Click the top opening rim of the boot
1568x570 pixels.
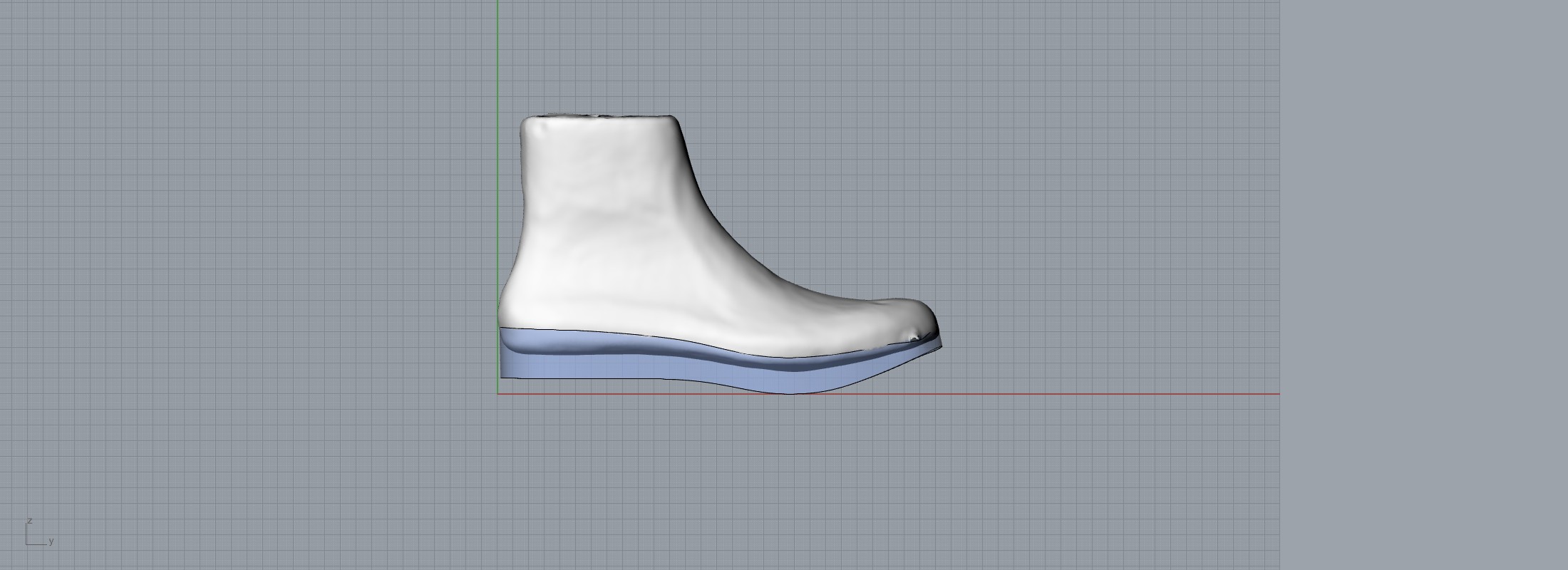click(x=599, y=116)
